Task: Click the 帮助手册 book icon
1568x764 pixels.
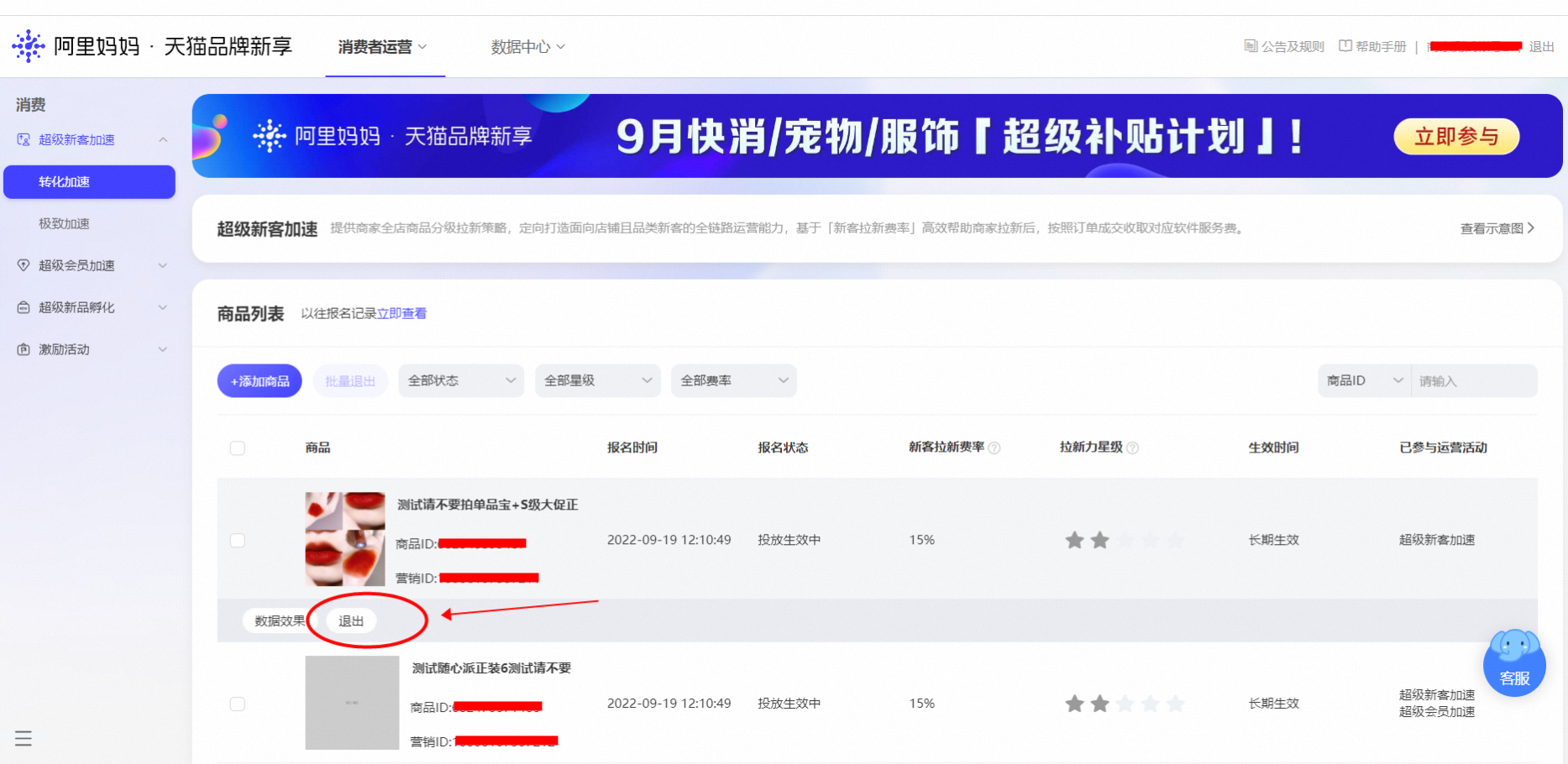Action: pos(1345,46)
